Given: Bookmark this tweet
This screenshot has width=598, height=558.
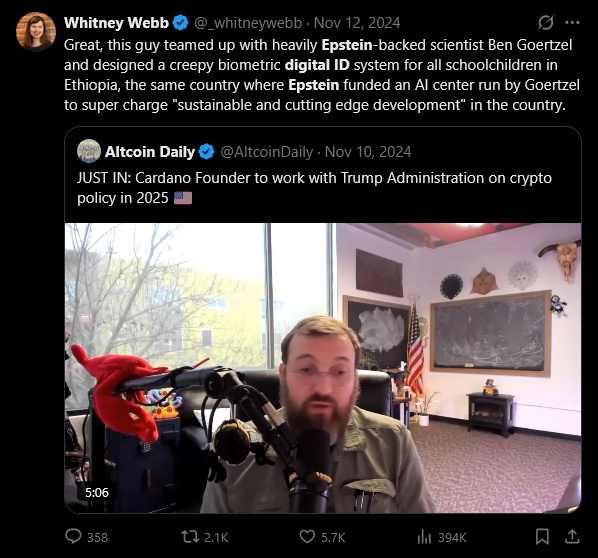Looking at the screenshot, I should 542,537.
